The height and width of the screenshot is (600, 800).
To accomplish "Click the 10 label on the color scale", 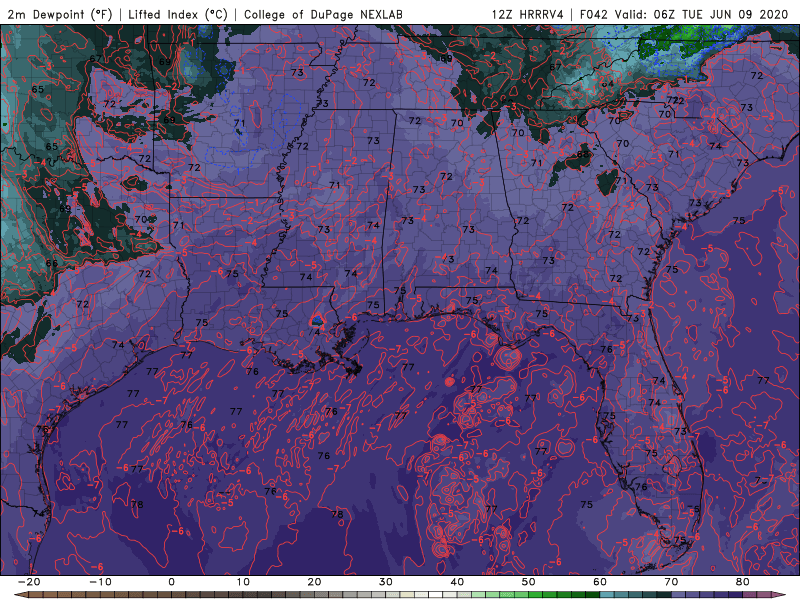I will coord(243,582).
